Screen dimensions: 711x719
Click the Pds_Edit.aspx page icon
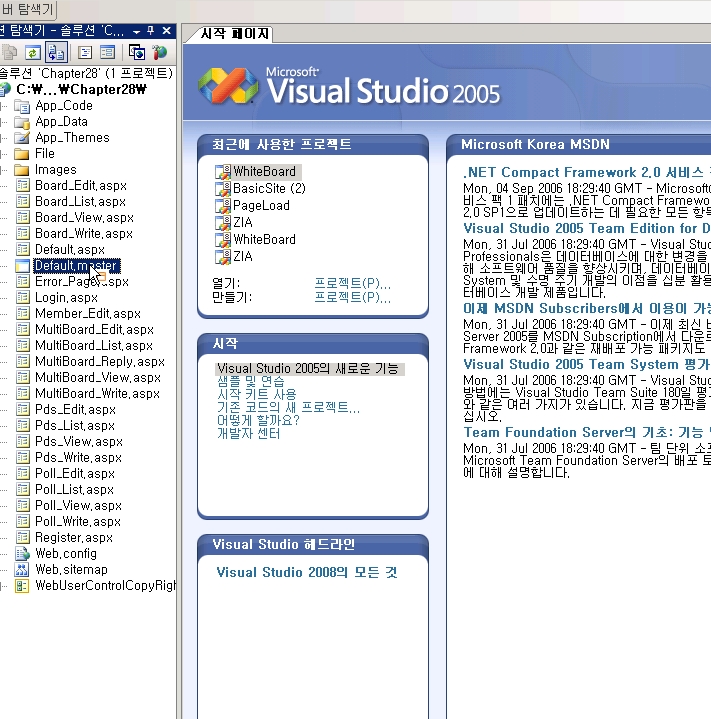[x=22, y=409]
